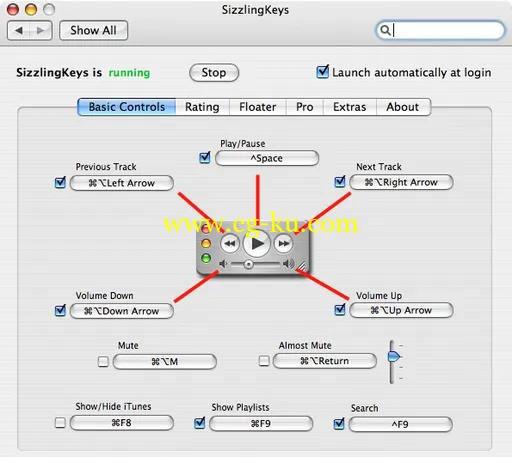Switch to the Rating tab
The height and width of the screenshot is (457, 512).
[202, 107]
